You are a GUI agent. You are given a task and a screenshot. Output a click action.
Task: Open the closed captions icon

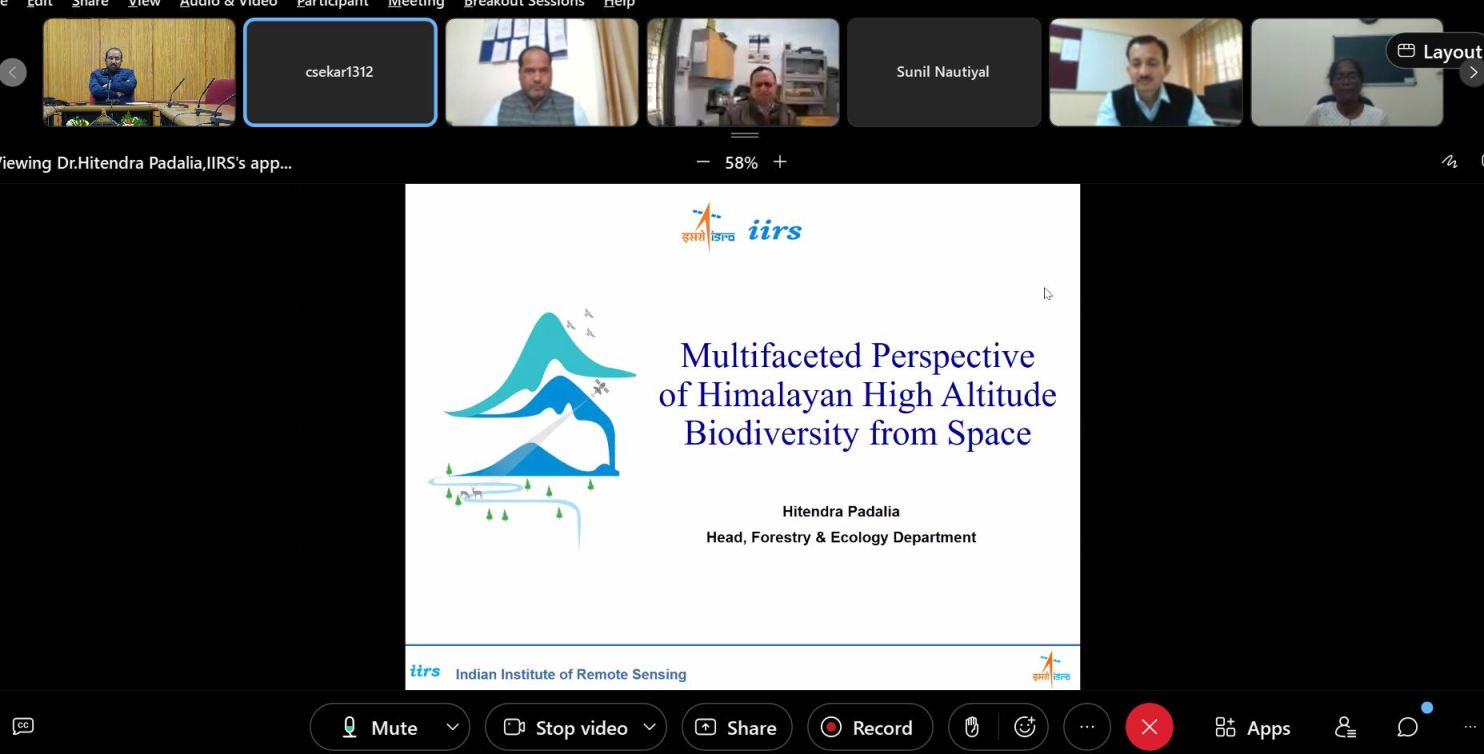click(23, 726)
